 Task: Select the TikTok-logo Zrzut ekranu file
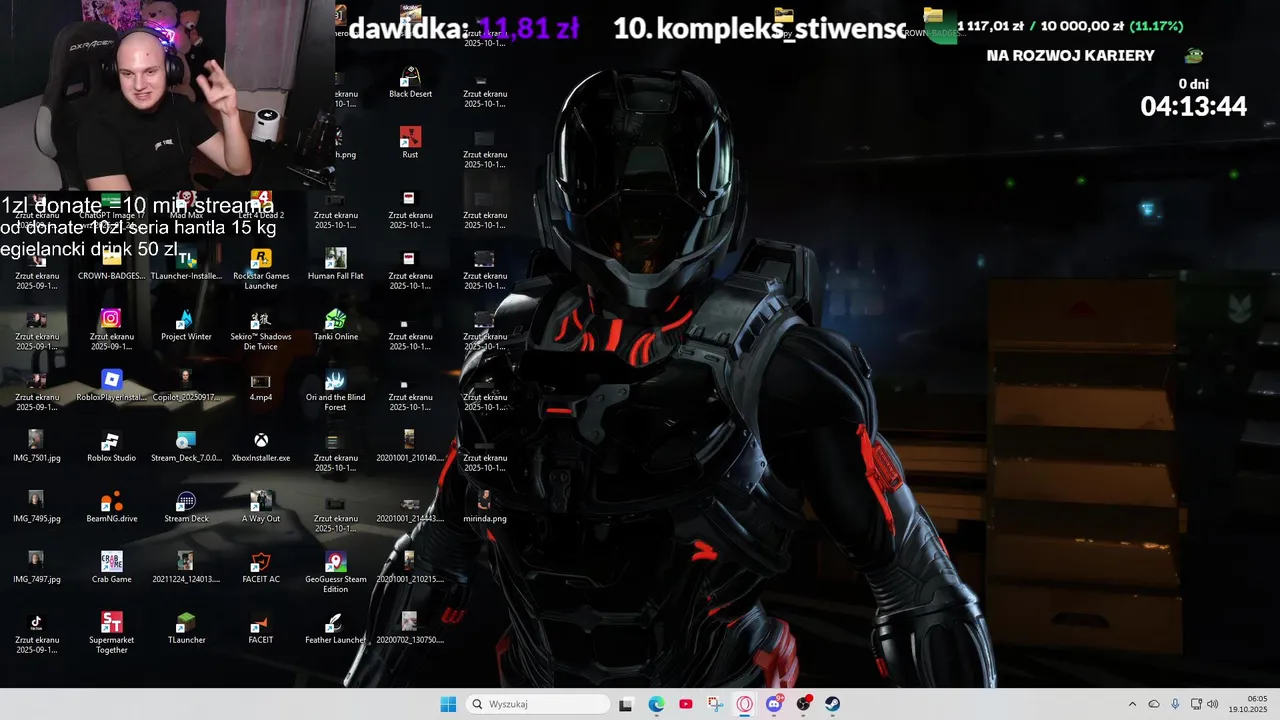[37, 634]
